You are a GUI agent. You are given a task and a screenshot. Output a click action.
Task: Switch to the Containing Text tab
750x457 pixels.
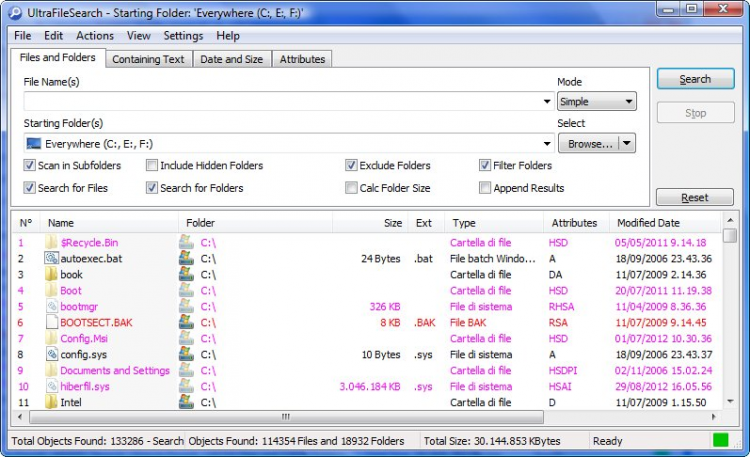tap(148, 59)
